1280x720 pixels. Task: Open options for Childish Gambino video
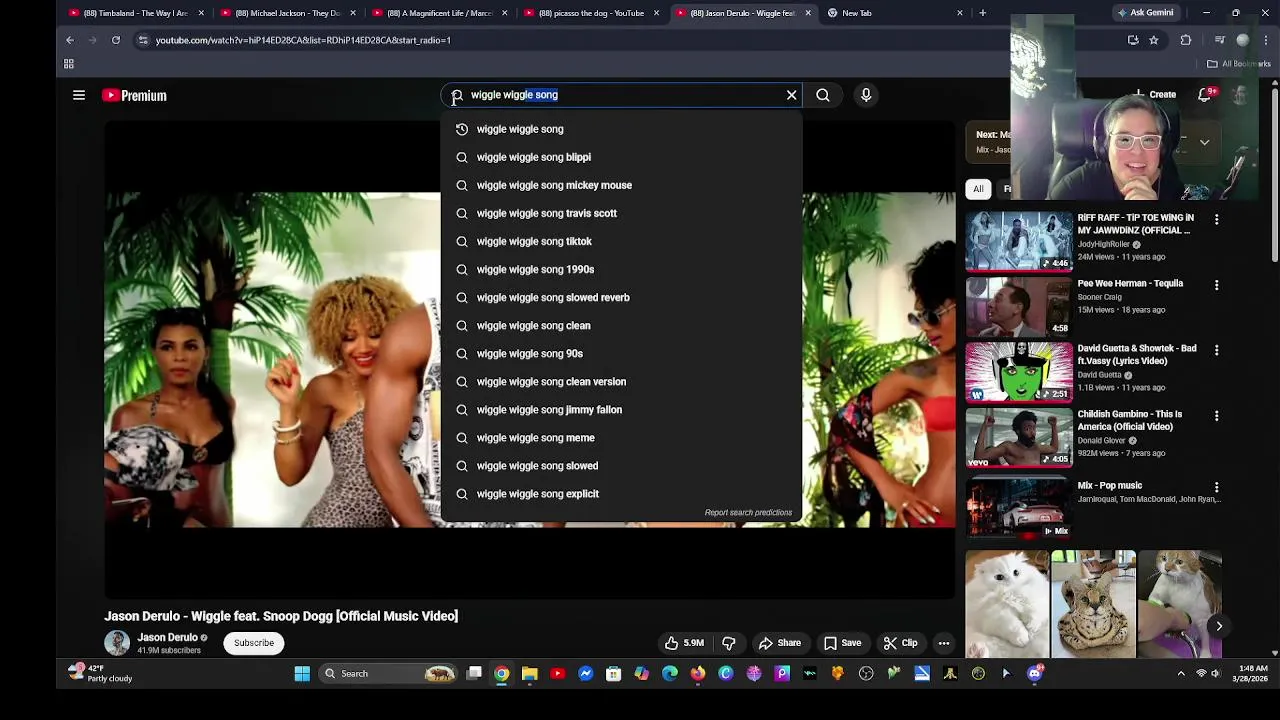pos(1216,416)
